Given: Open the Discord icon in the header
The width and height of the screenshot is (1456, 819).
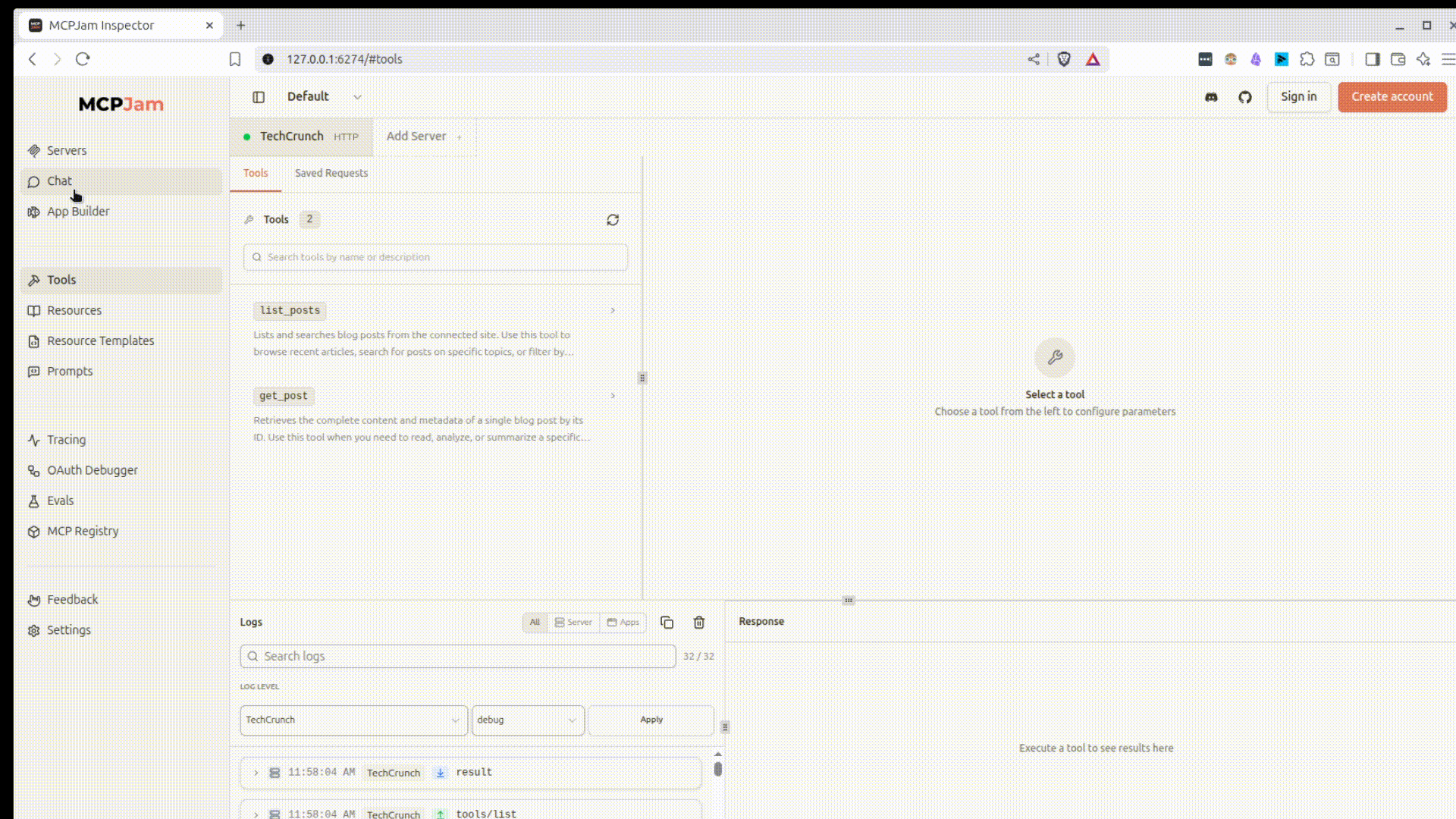Looking at the screenshot, I should tap(1211, 97).
